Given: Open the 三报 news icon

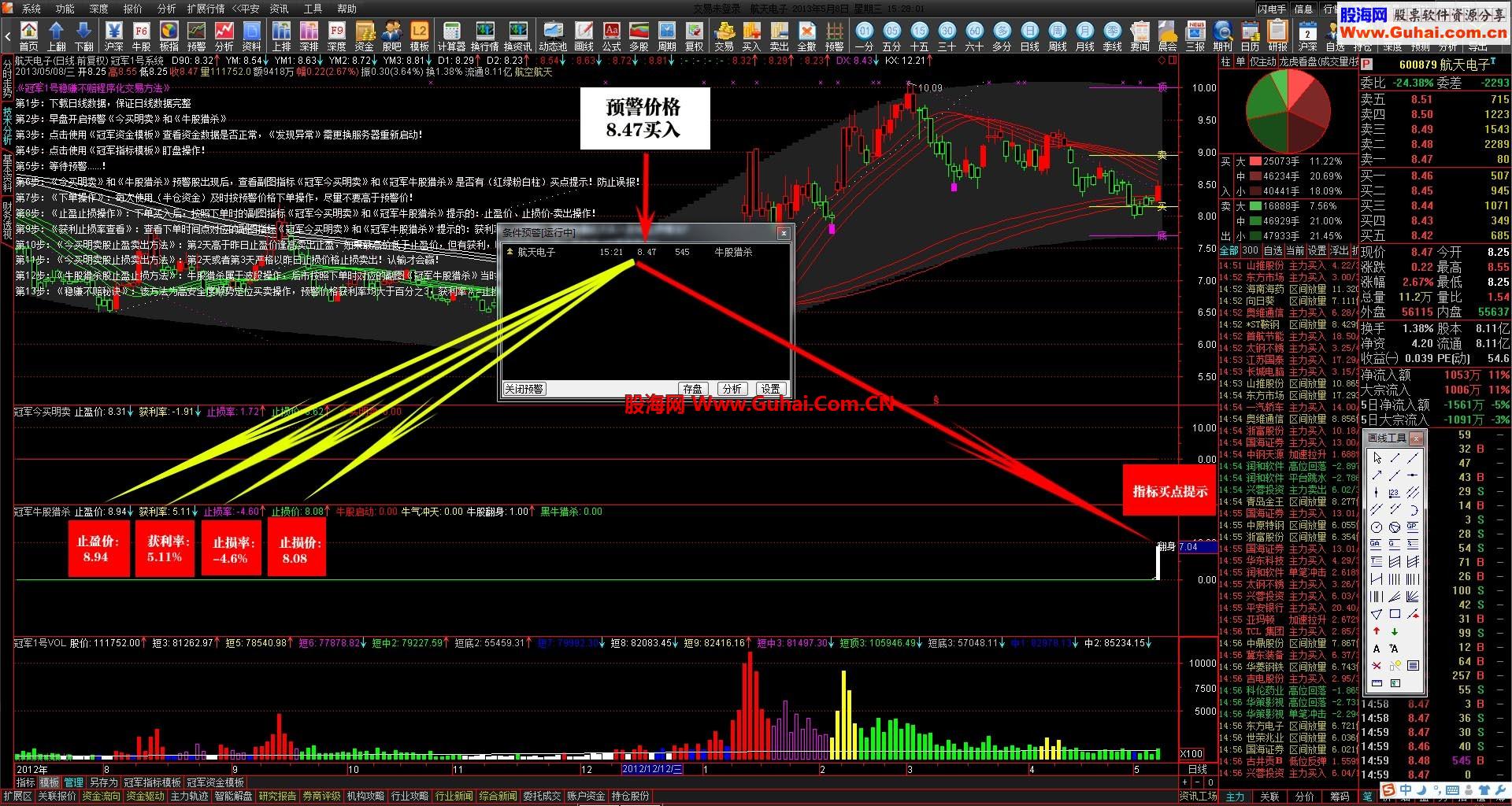Looking at the screenshot, I should pyautogui.click(x=1196, y=35).
